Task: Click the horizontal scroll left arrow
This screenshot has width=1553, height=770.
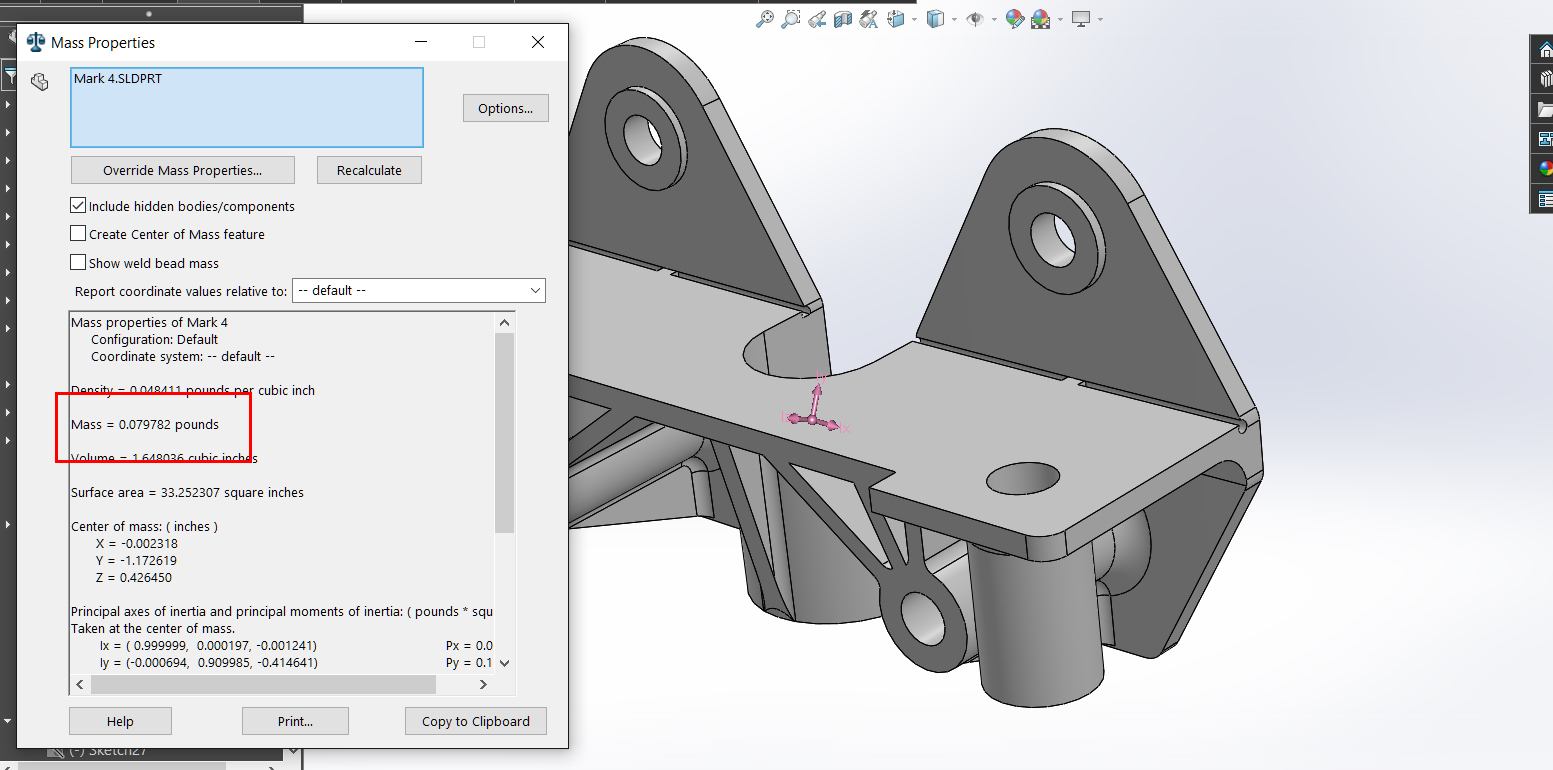Action: click(x=79, y=684)
